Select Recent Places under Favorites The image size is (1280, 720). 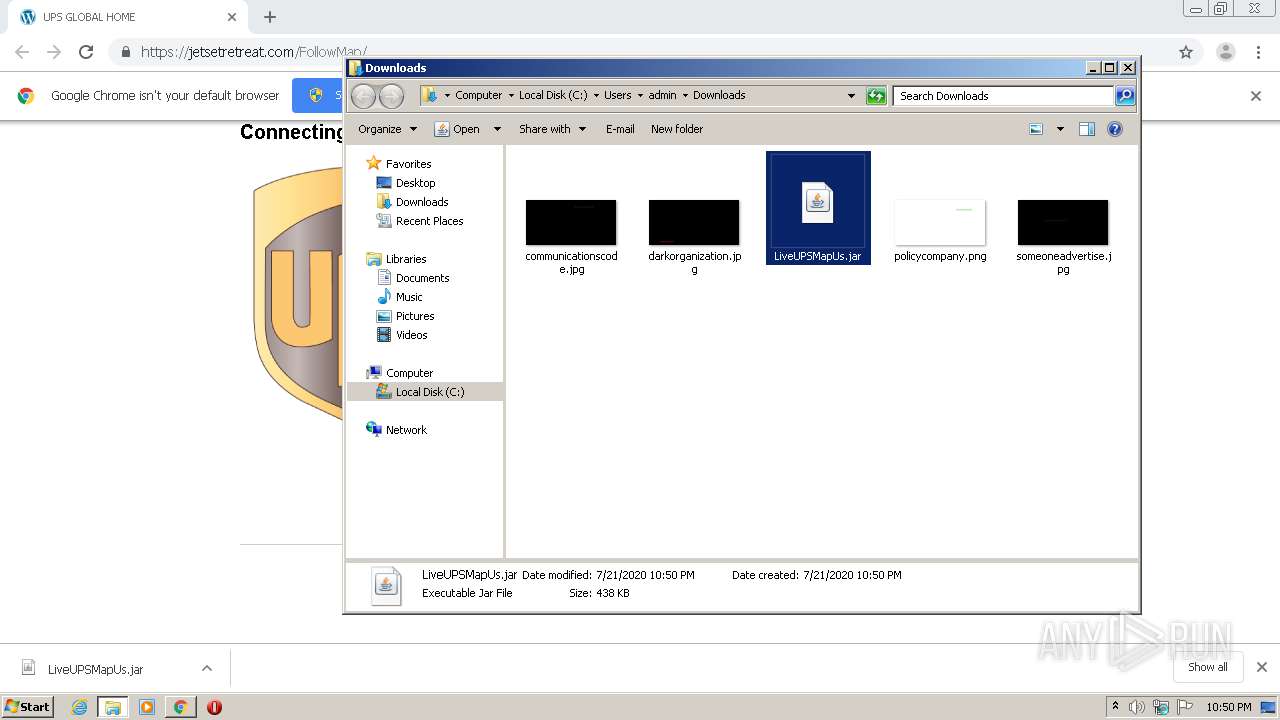[x=420, y=221]
